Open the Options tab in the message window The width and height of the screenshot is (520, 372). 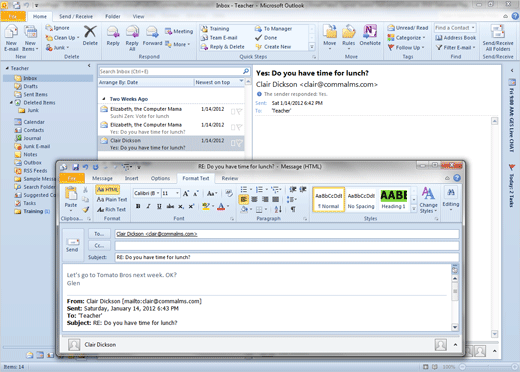[x=160, y=178]
